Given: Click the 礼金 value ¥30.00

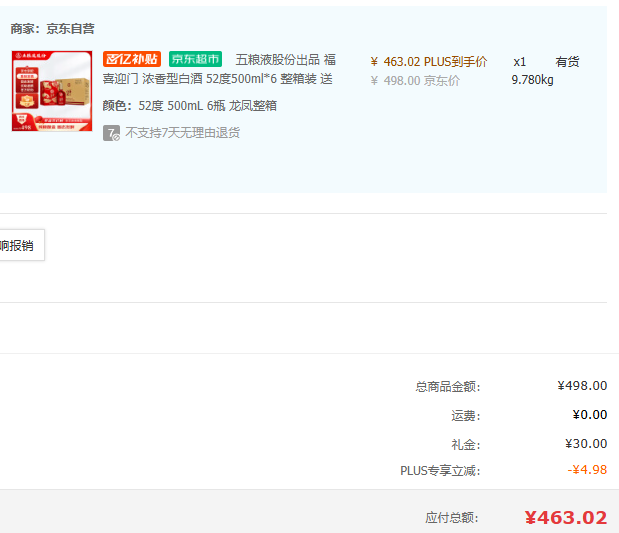Looking at the screenshot, I should (586, 444).
